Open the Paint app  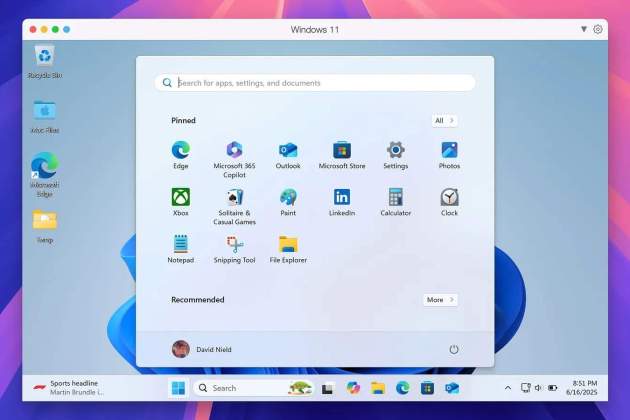coord(288,202)
